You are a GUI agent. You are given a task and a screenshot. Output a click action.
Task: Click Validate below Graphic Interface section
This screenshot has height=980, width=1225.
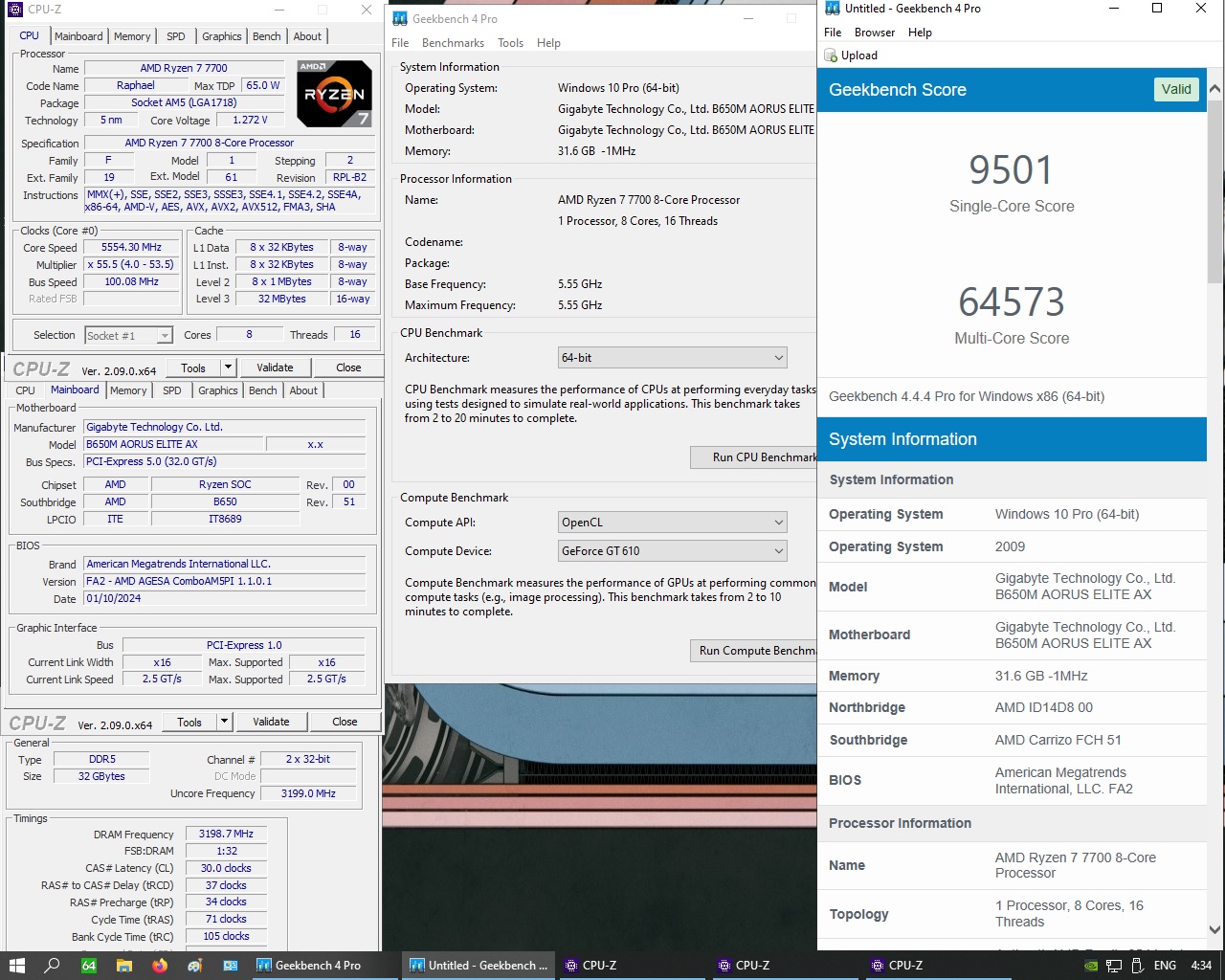pos(271,722)
